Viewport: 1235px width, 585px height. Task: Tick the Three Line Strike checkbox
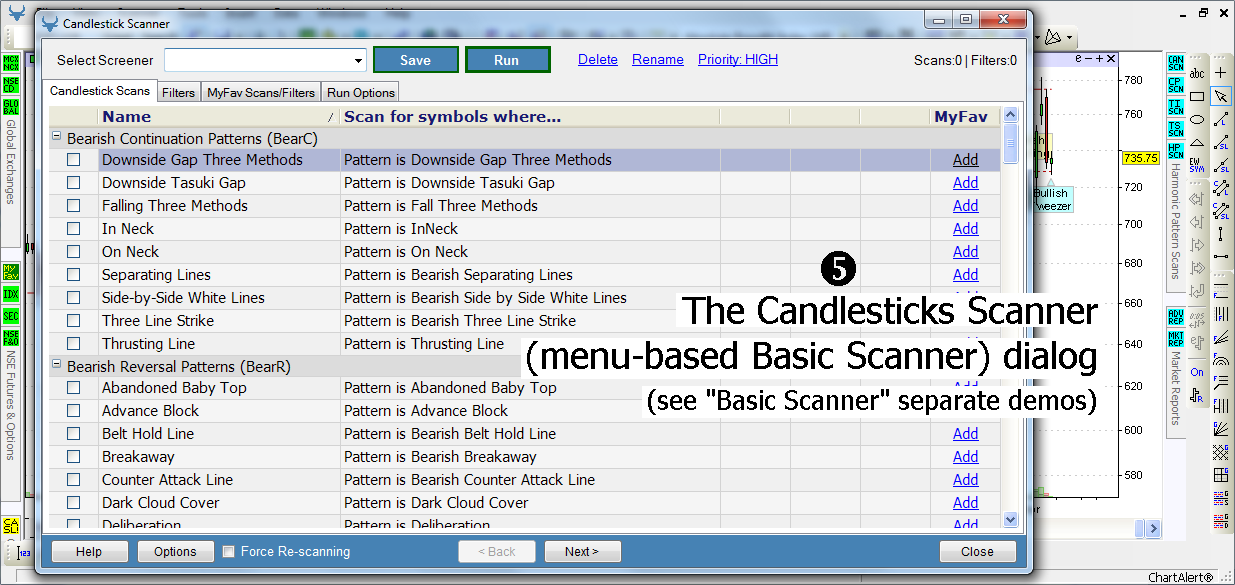[74, 321]
